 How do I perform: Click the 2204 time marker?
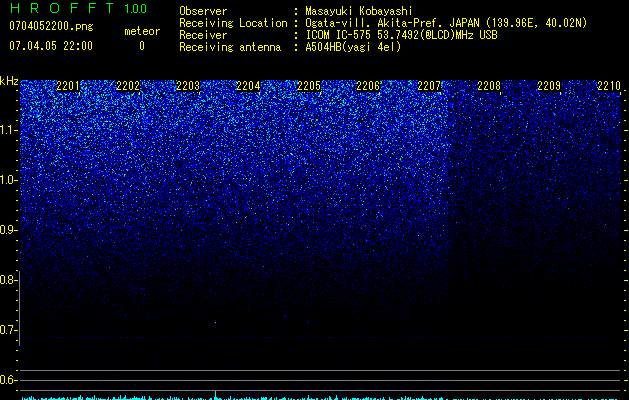(x=248, y=86)
